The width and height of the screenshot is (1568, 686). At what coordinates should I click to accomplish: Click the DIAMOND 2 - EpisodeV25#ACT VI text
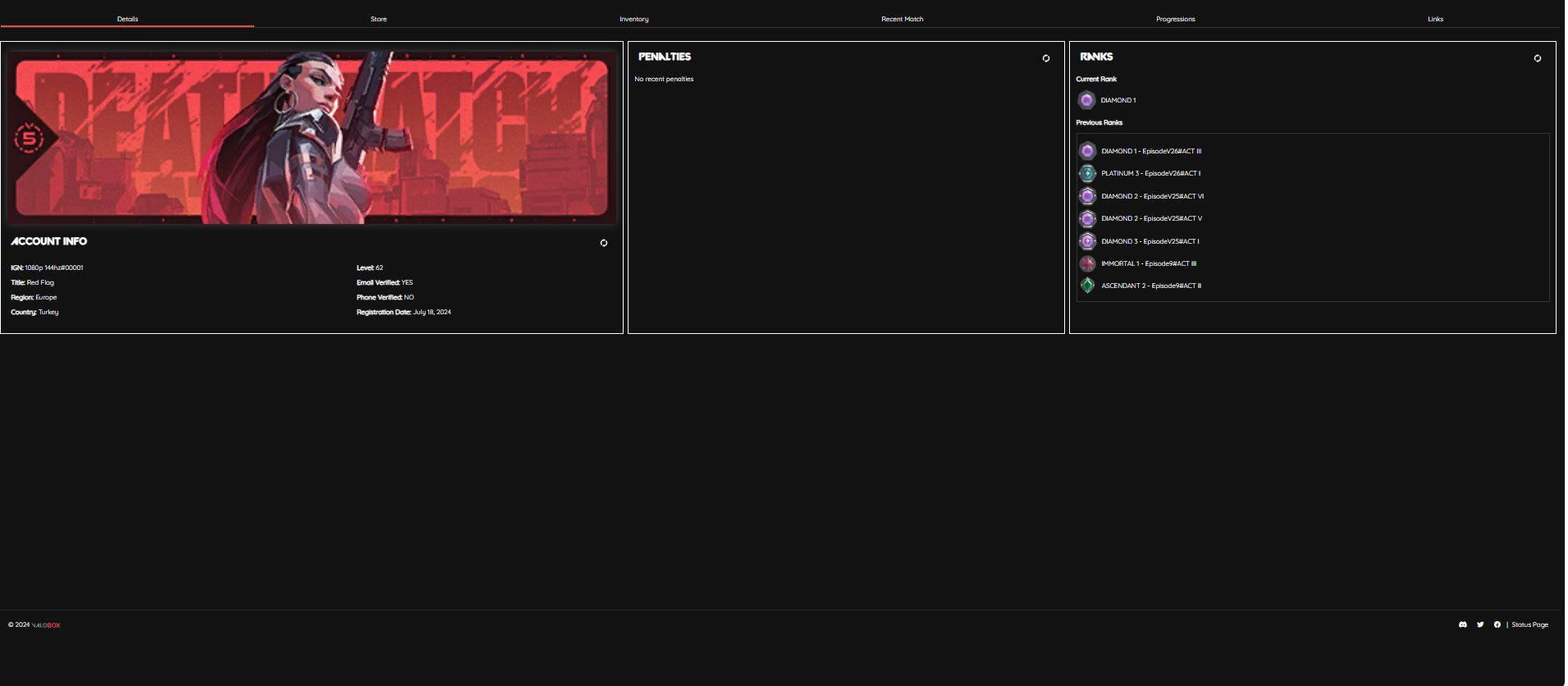pos(1153,196)
